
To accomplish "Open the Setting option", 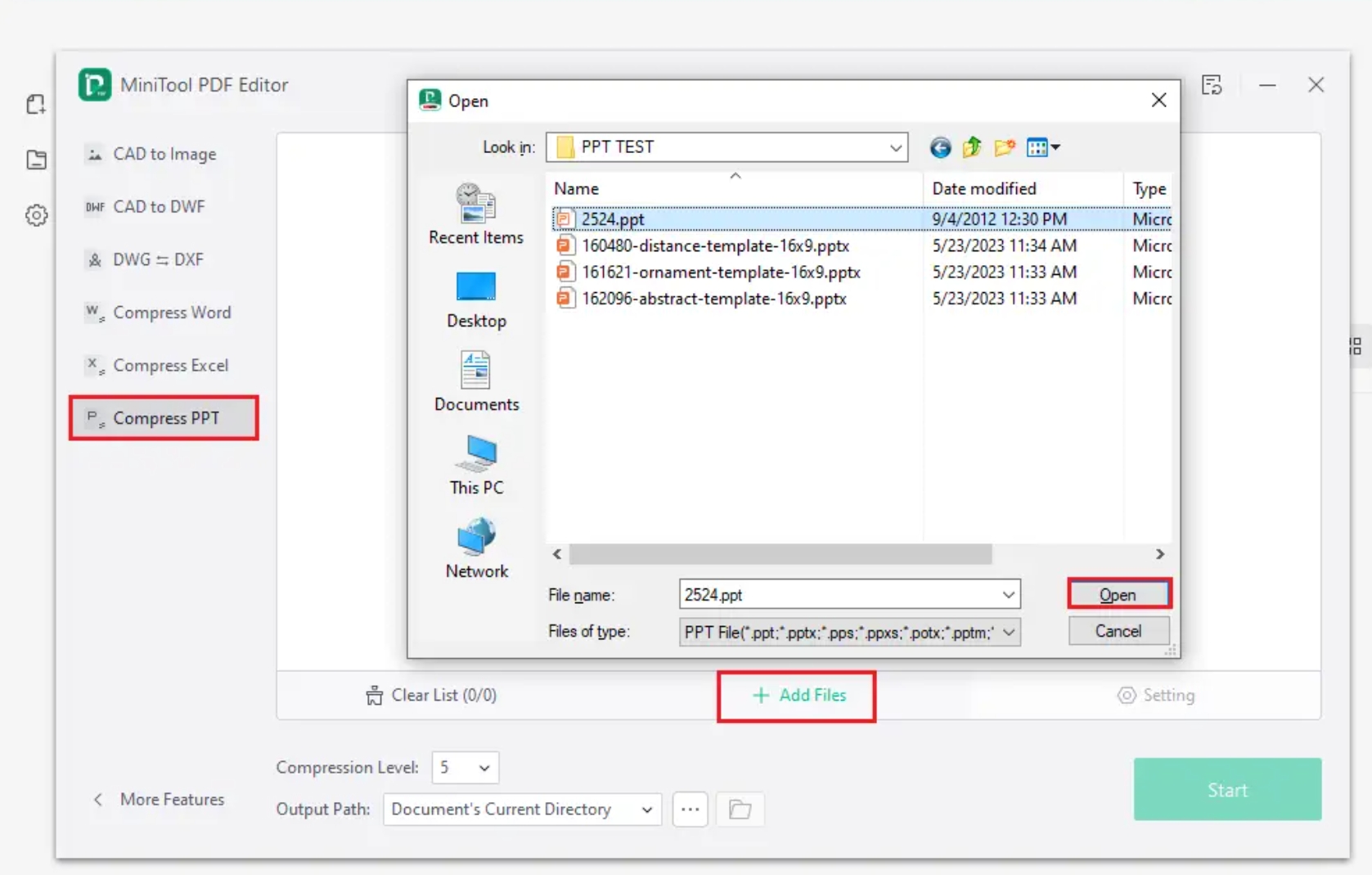I will 1156,696.
